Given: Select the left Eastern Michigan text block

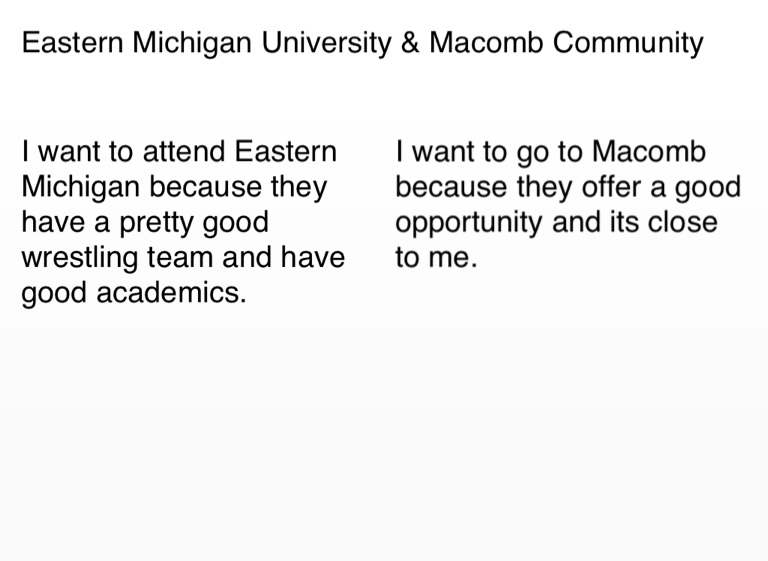Looking at the screenshot, I should [x=183, y=223].
